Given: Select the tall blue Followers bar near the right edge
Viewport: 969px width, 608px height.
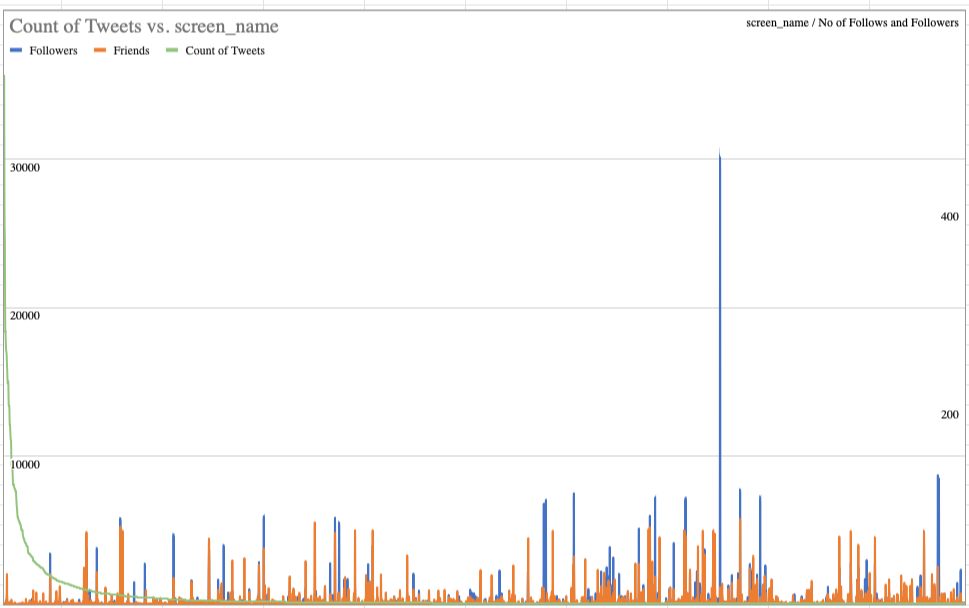Looking at the screenshot, I should click(x=938, y=520).
